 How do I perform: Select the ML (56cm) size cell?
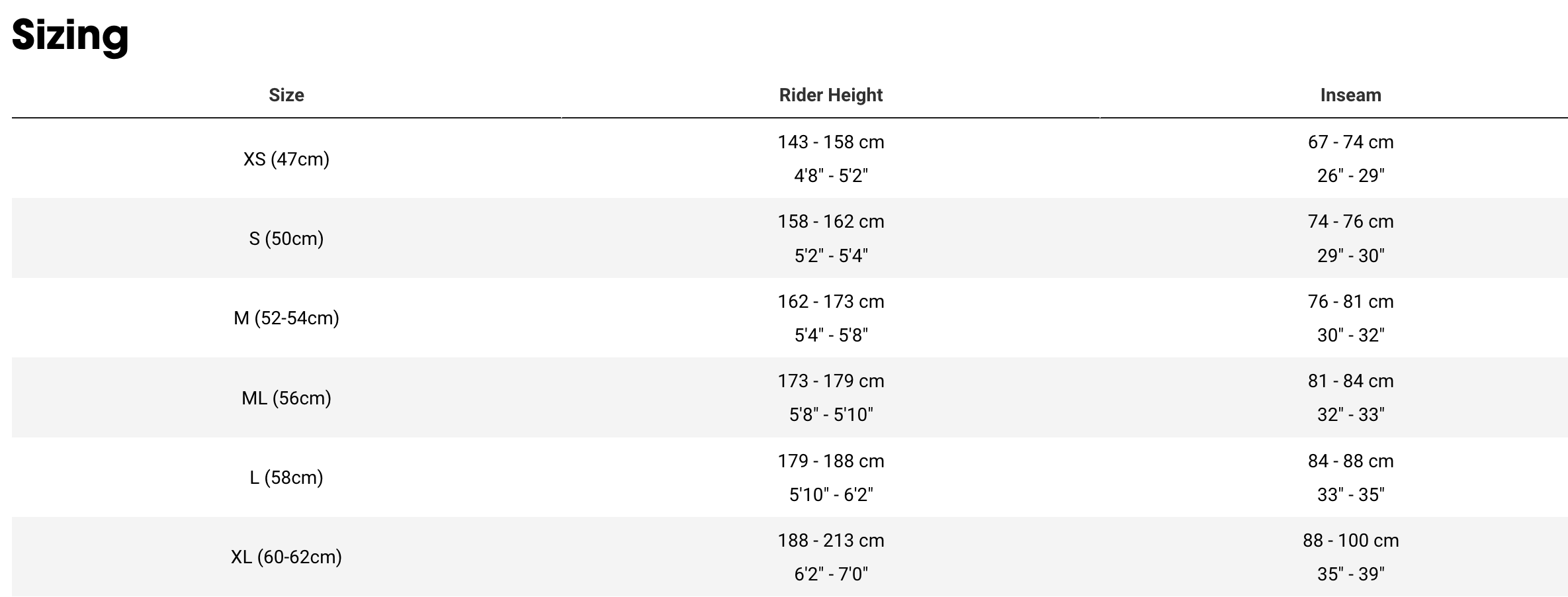pos(286,398)
